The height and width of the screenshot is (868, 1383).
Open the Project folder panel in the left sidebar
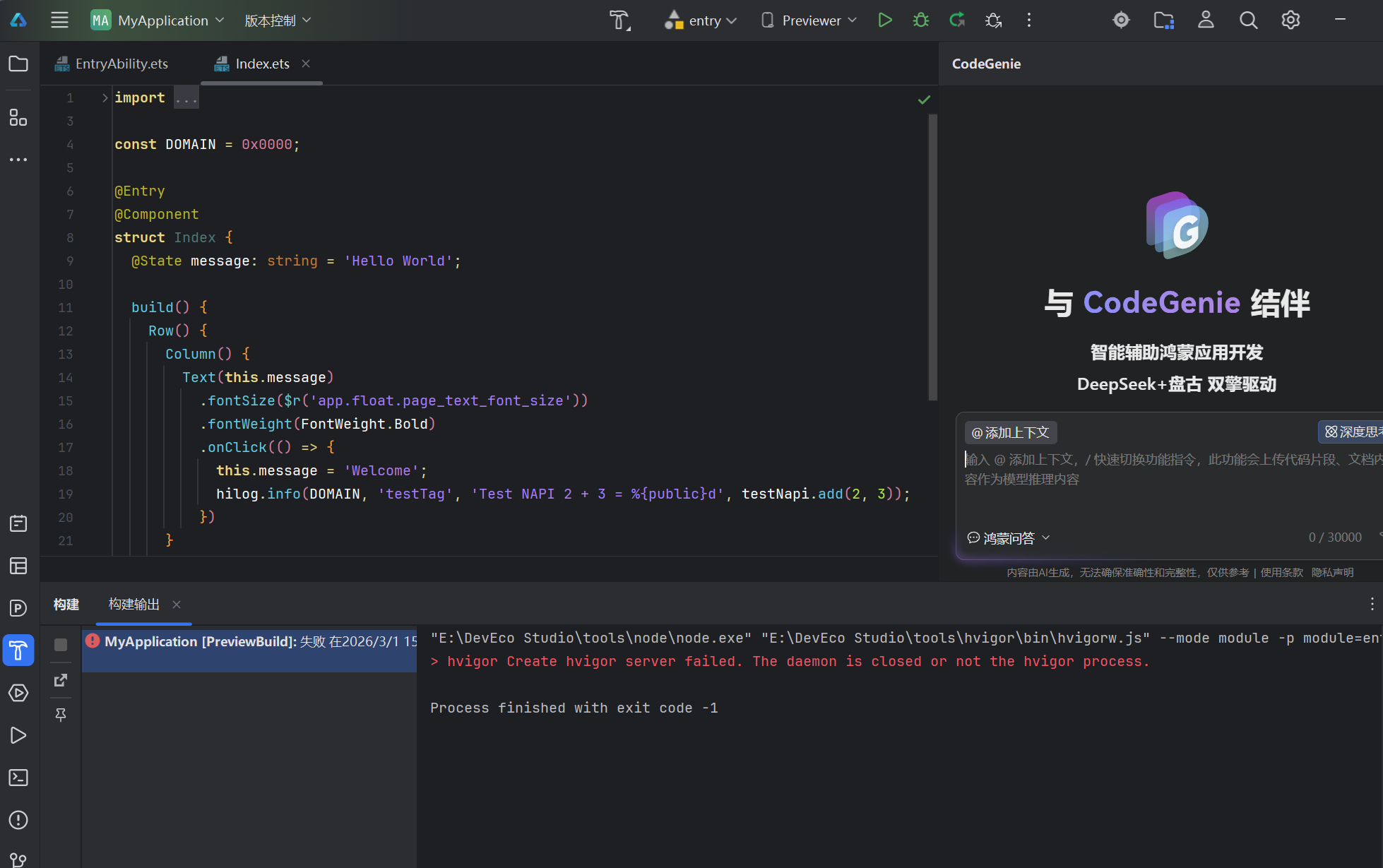click(x=18, y=64)
